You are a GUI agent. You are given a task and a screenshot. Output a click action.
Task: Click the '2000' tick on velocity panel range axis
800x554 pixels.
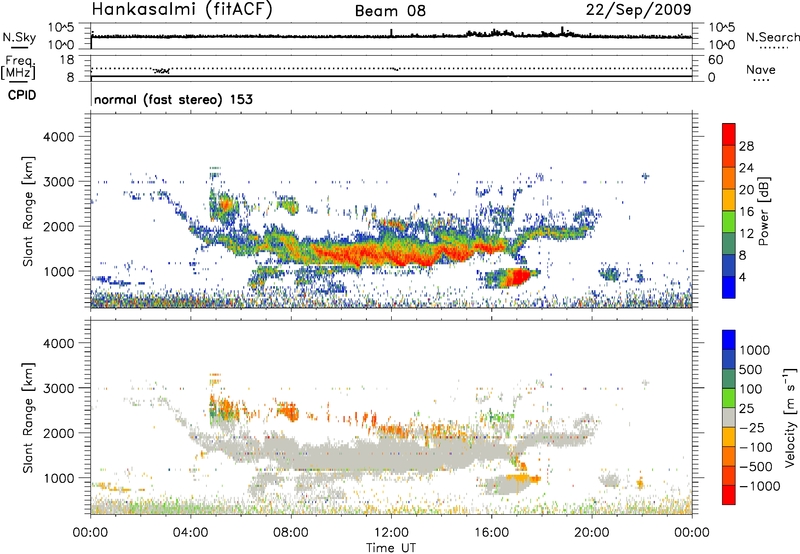tap(58, 433)
